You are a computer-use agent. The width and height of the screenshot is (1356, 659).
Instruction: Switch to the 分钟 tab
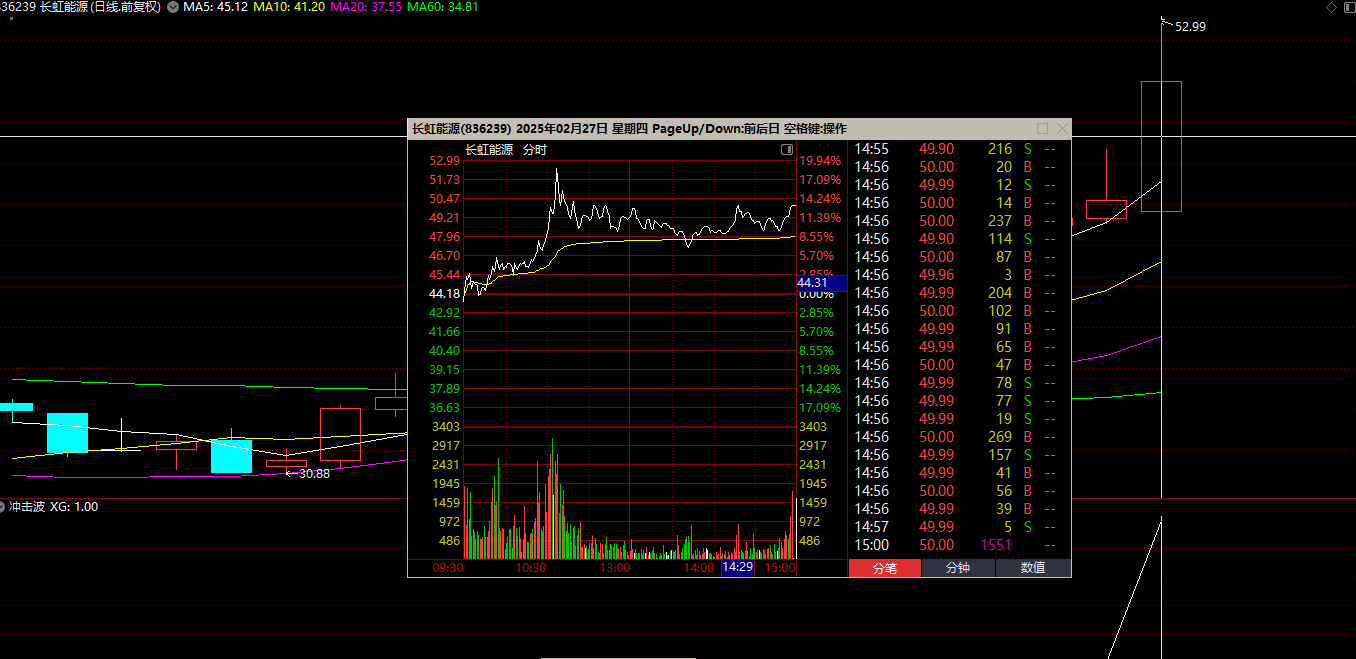click(958, 568)
